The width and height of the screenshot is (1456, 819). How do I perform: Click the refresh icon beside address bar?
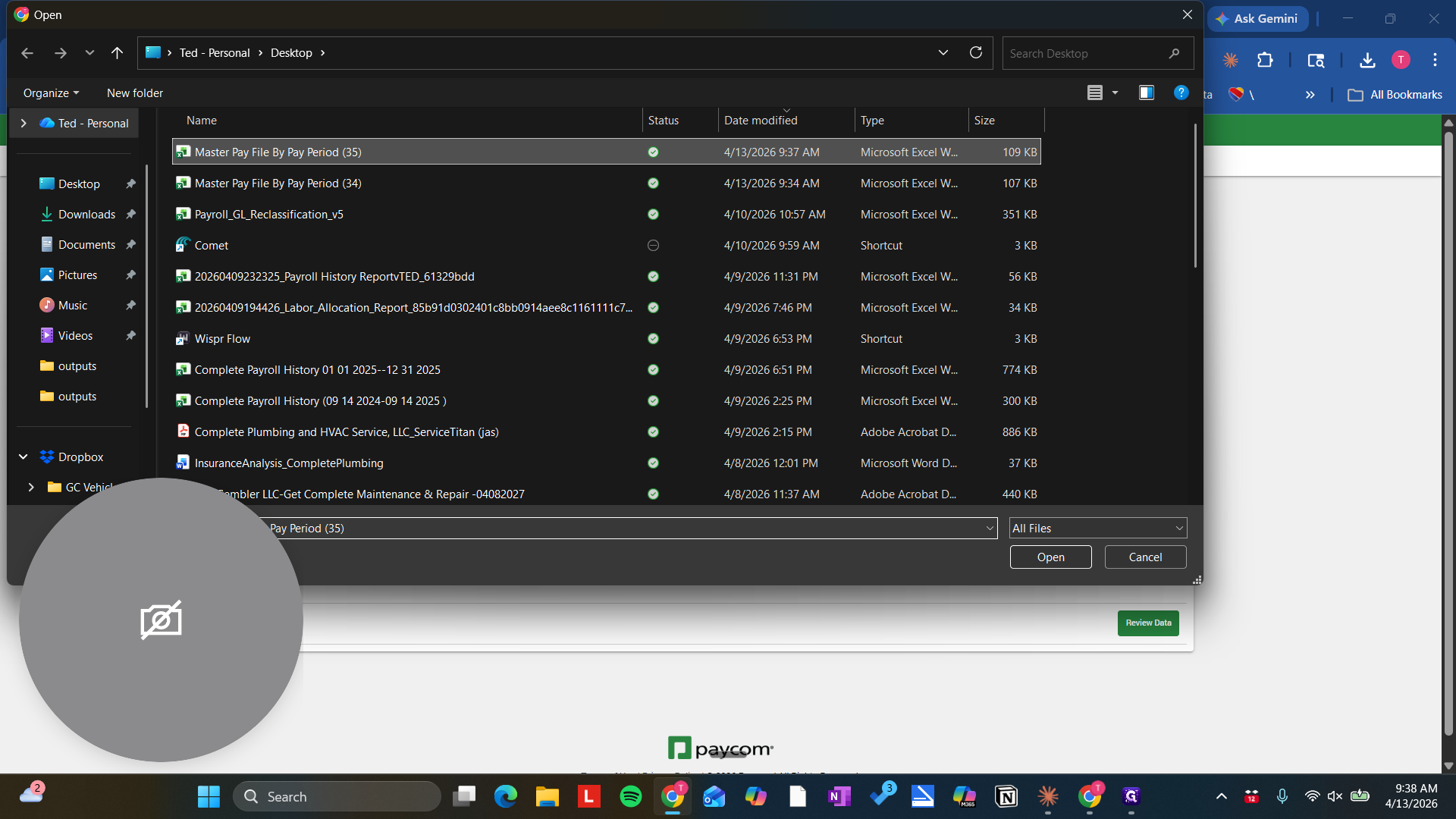click(x=976, y=53)
